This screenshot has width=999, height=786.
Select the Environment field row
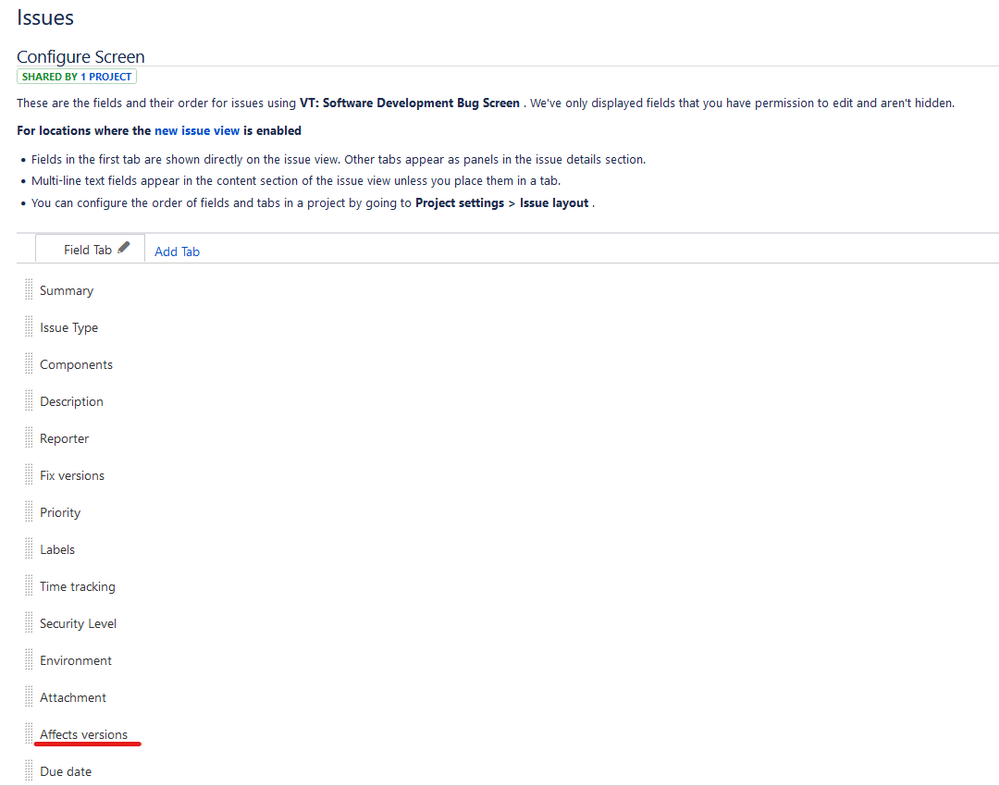click(74, 660)
